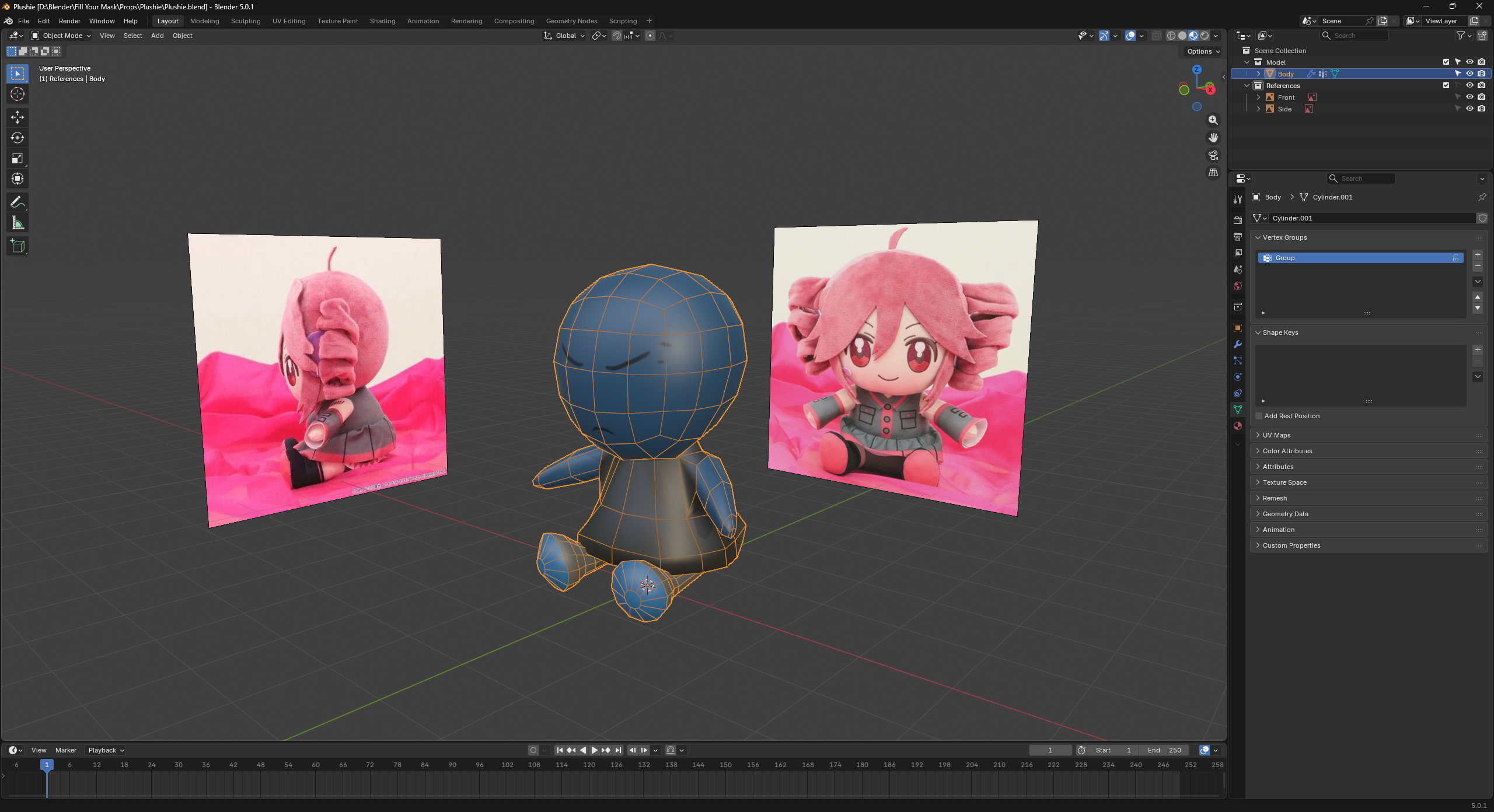Enable the Add Rest Position checkbox
Viewport: 1494px width, 812px height.
coord(1259,416)
